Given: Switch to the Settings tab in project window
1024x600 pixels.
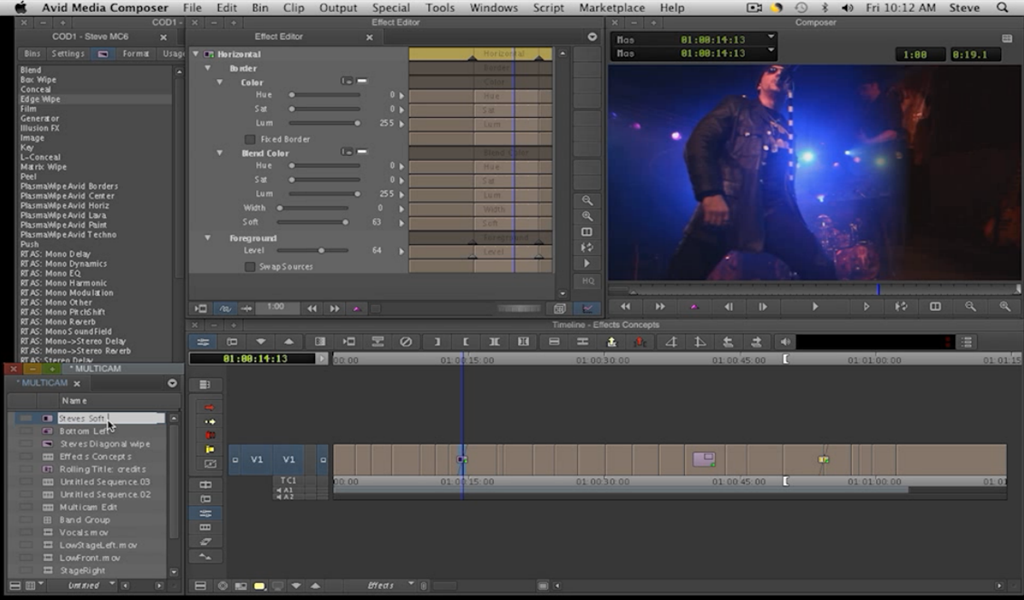Looking at the screenshot, I should click(68, 53).
